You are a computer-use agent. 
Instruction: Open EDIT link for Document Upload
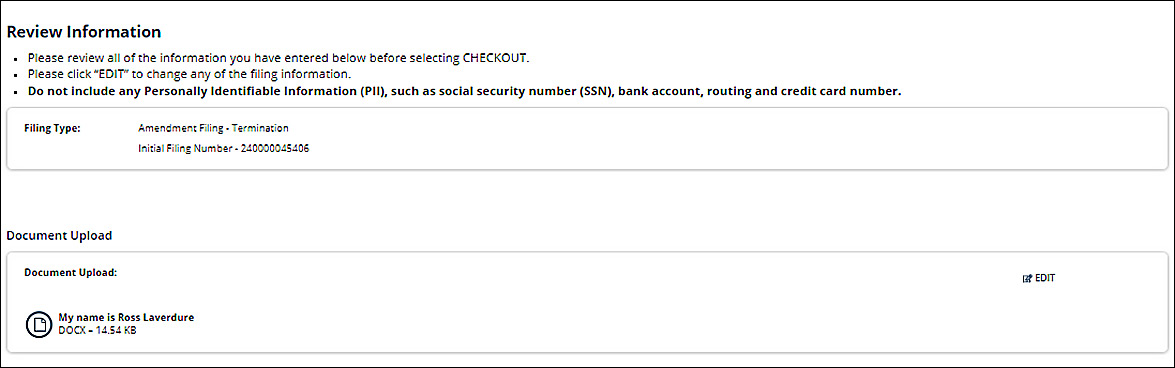(1039, 278)
